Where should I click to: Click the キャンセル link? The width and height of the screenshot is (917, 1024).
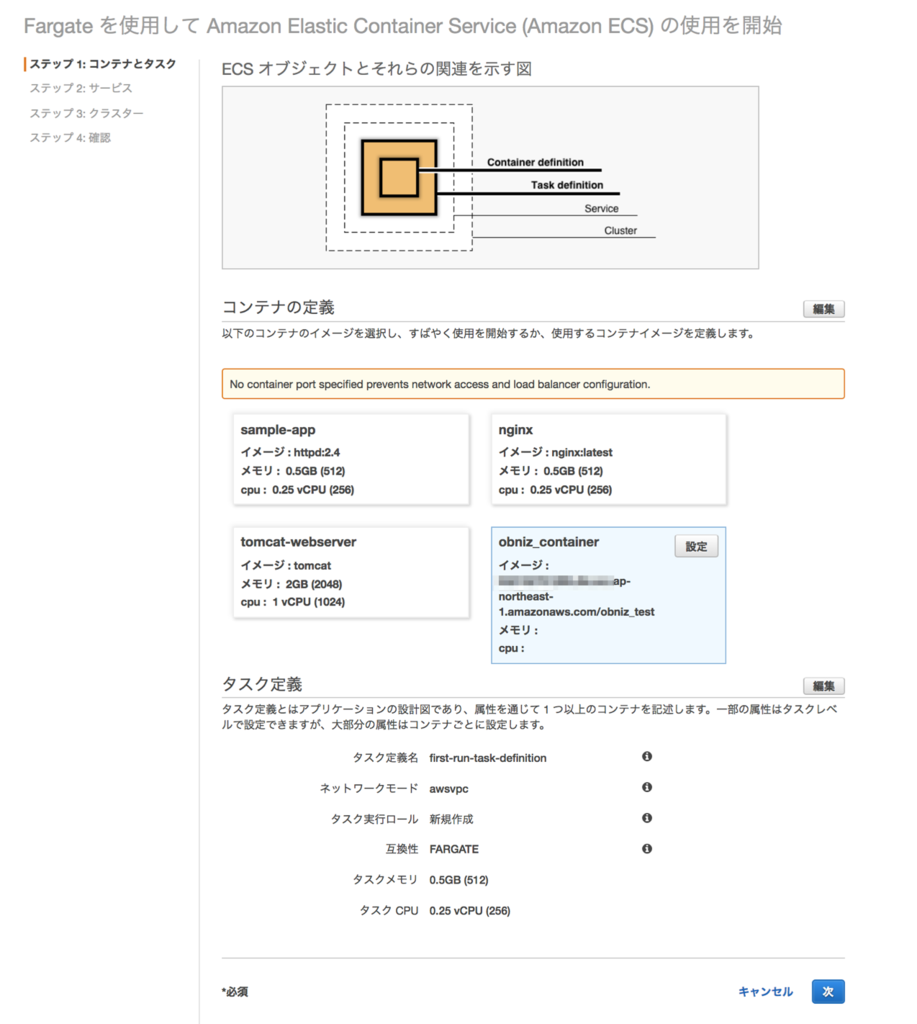tap(765, 991)
